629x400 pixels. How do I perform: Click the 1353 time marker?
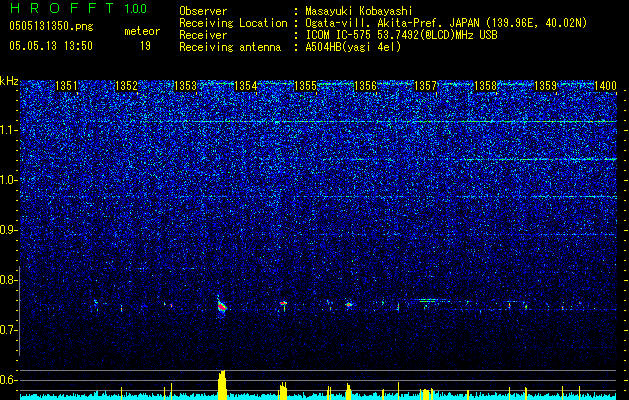[186, 86]
